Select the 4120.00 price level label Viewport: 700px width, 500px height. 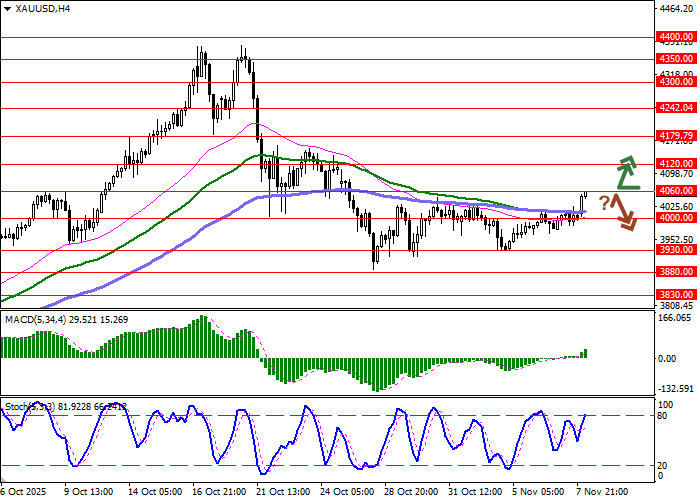(677, 163)
